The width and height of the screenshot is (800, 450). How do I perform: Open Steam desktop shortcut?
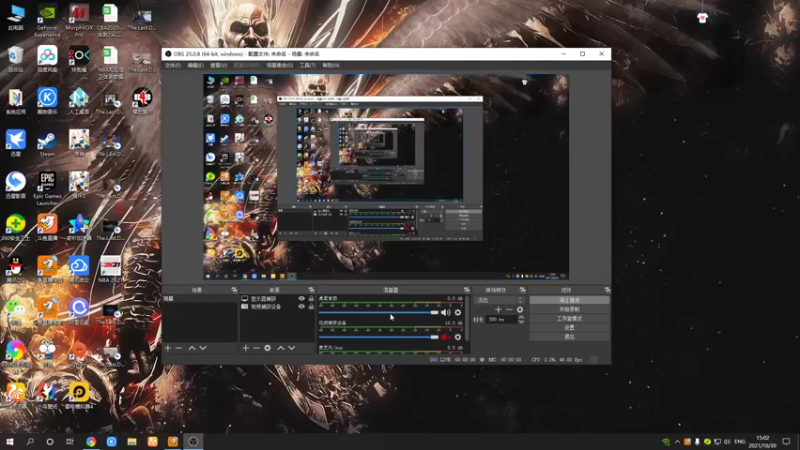tap(47, 143)
